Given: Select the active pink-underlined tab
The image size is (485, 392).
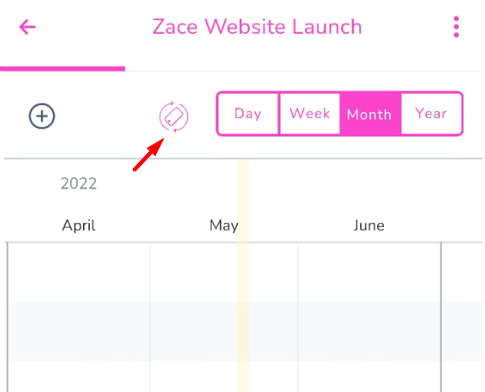Looking at the screenshot, I should click(63, 61).
